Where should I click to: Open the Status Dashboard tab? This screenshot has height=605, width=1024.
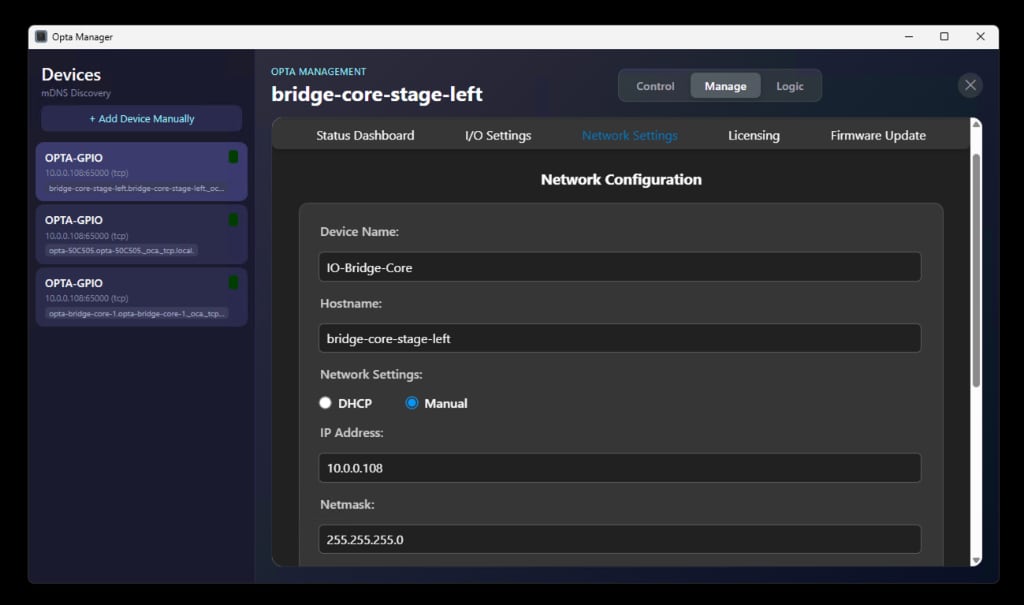[365, 135]
